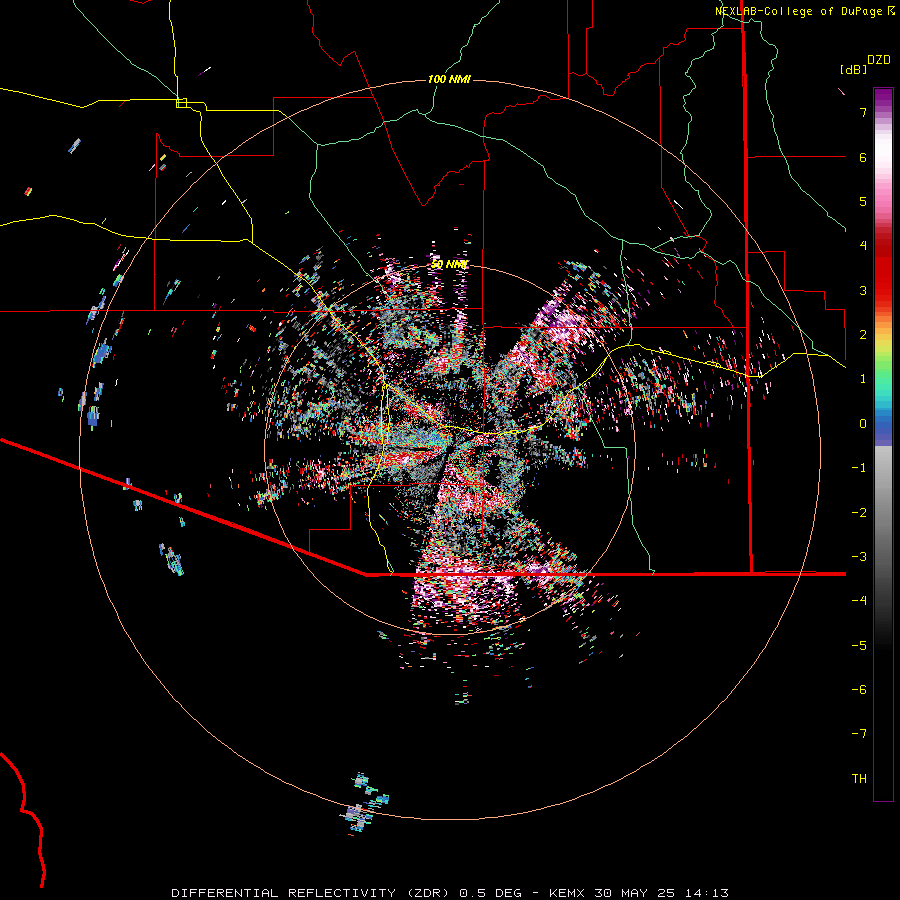Click the [dB] units label
The height and width of the screenshot is (900, 900).
pos(854,69)
